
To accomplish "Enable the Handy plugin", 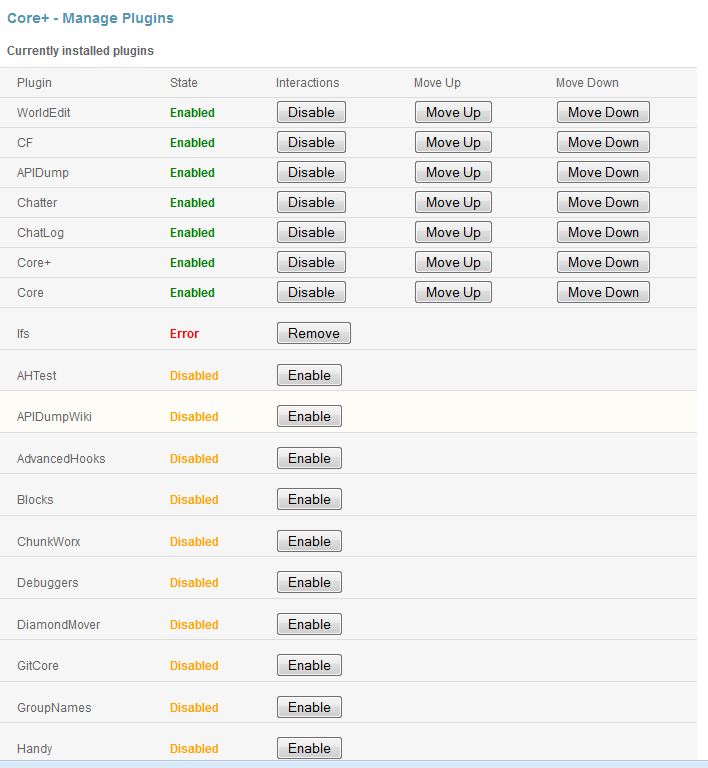I will point(309,749).
